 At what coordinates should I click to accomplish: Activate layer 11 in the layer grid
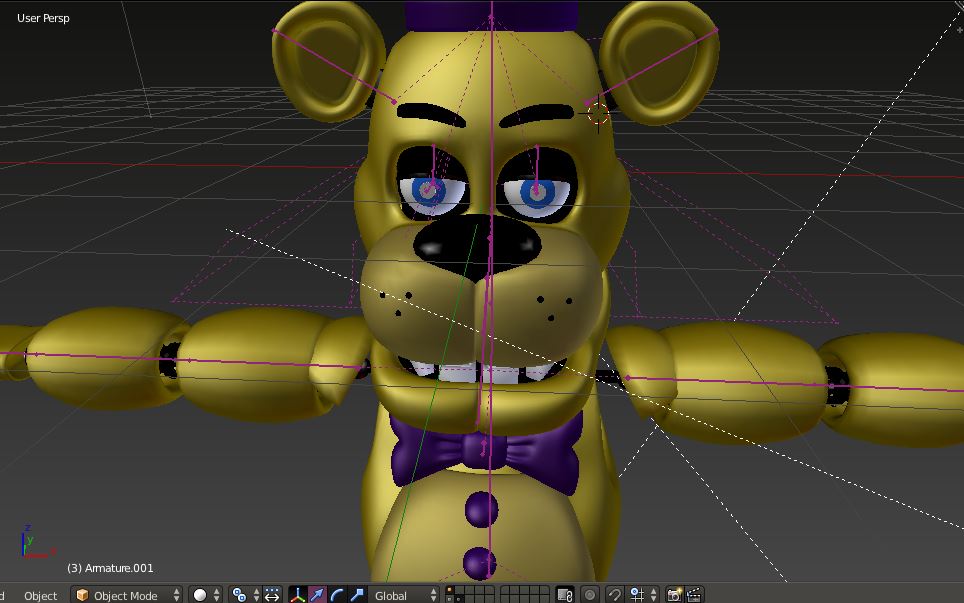pos(449,599)
